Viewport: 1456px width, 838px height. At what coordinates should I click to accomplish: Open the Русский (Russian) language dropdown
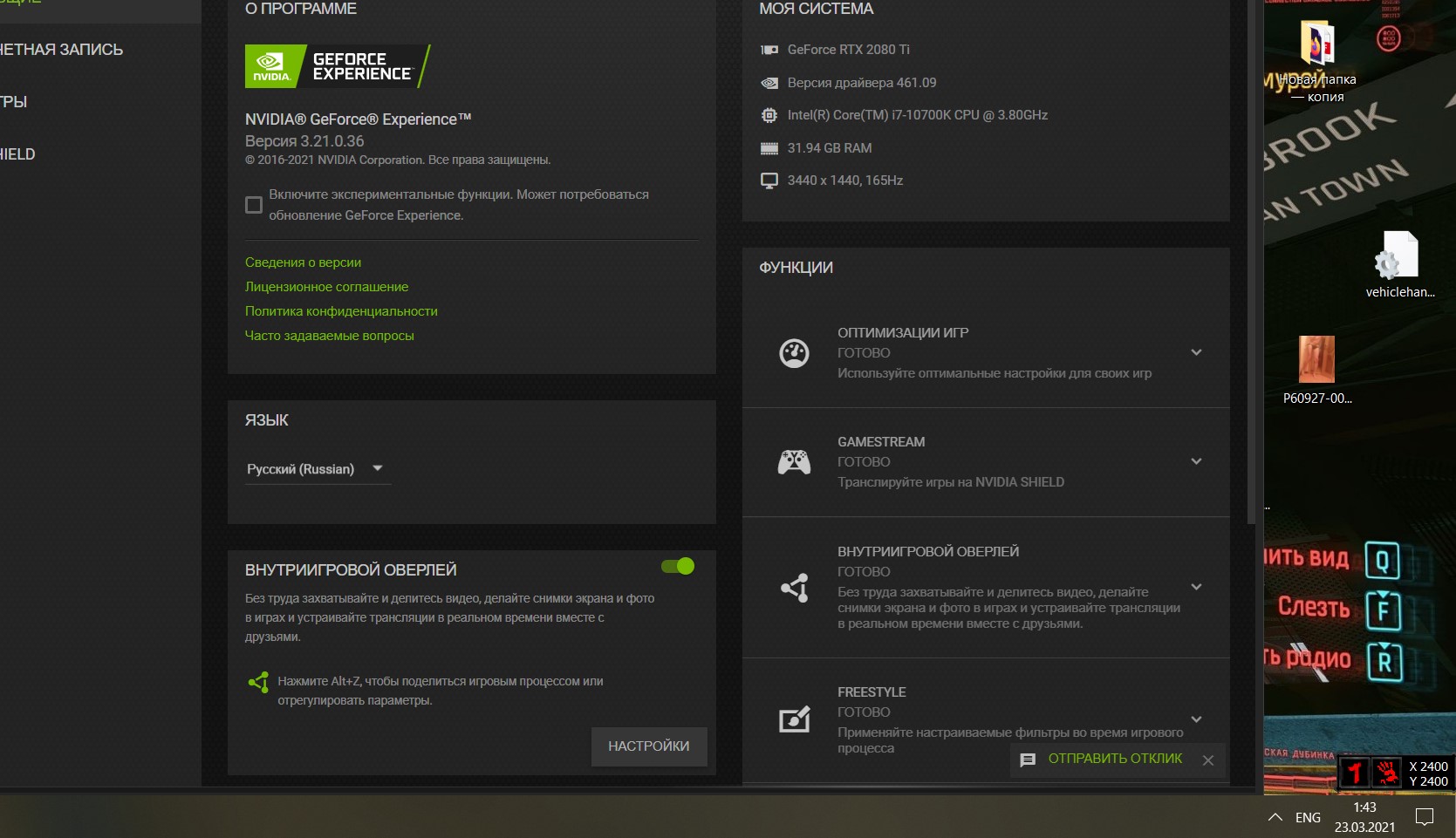point(315,469)
